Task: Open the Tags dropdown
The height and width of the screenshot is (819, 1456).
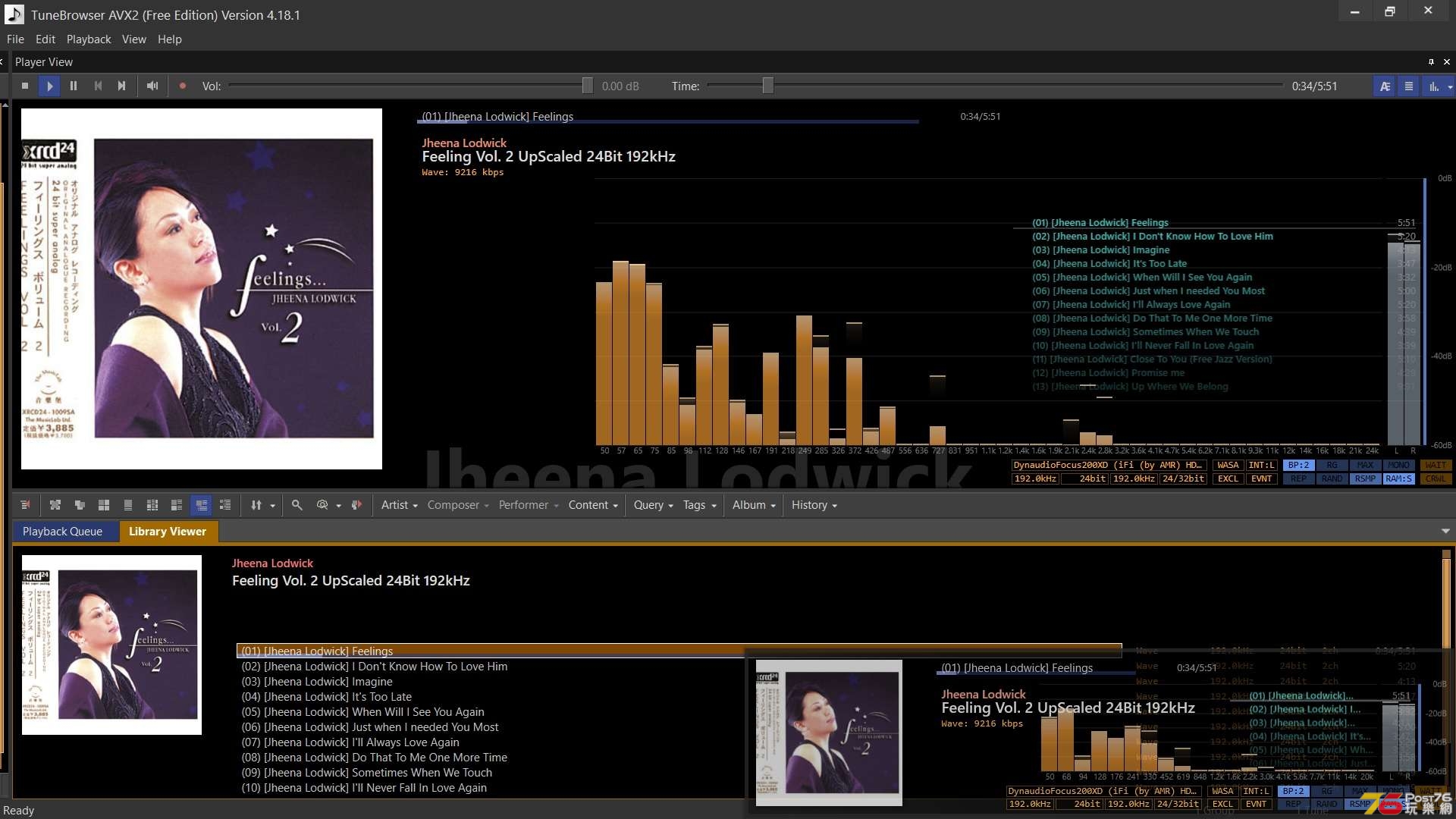Action: pos(699,505)
